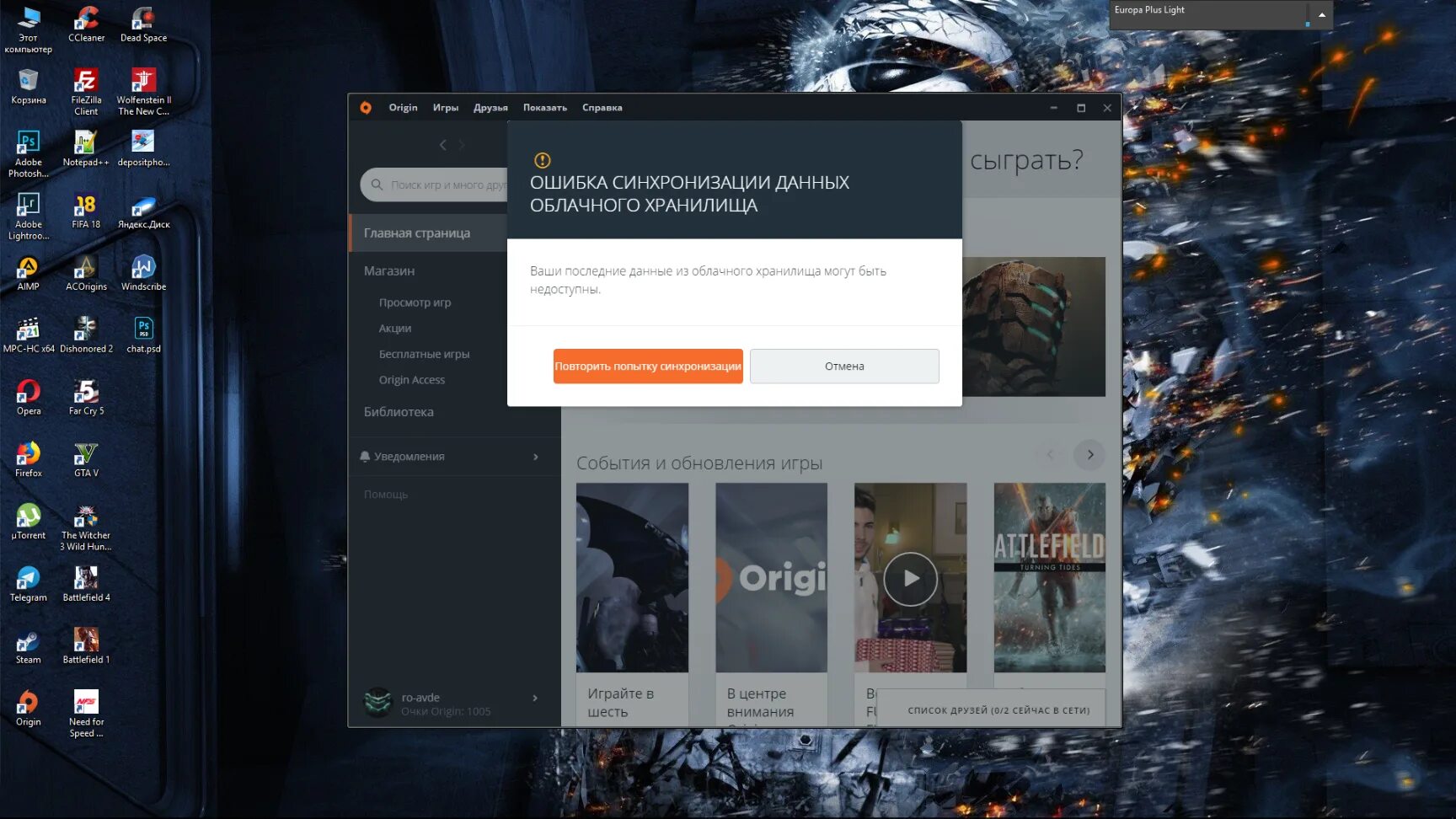Click the Dead Space featured image
Viewport: 1456px width, 819px height.
(x=1034, y=327)
